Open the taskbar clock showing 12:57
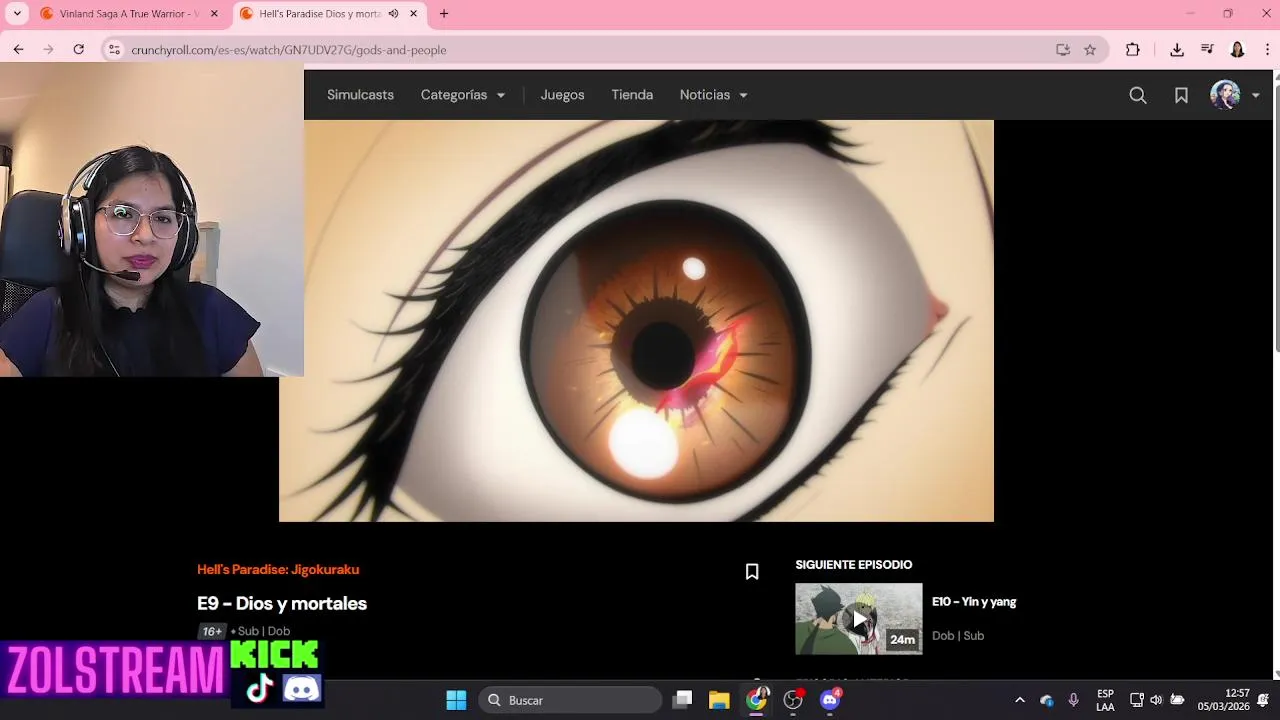 pyautogui.click(x=1224, y=700)
